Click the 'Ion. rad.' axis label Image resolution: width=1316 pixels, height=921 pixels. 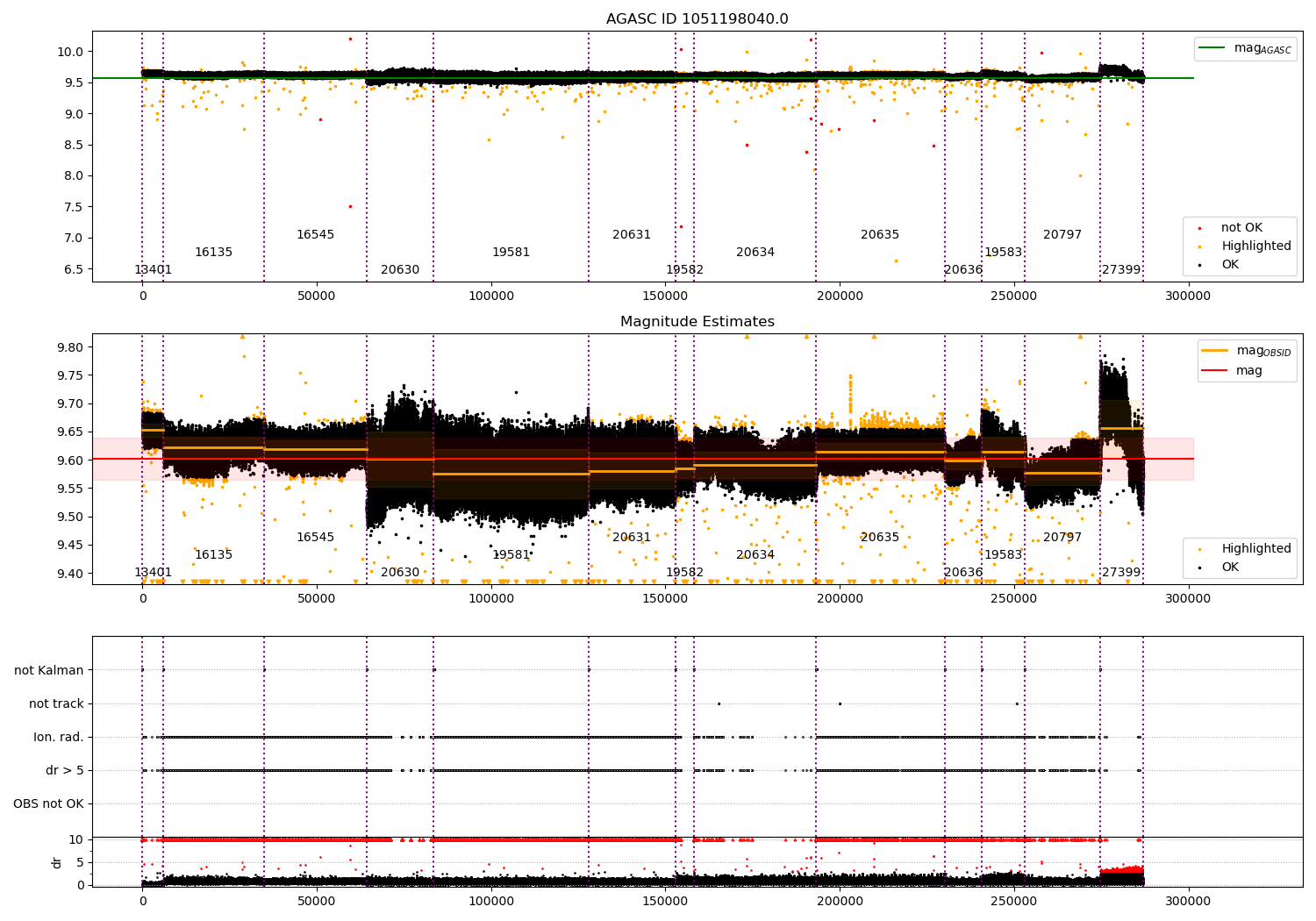coord(59,737)
